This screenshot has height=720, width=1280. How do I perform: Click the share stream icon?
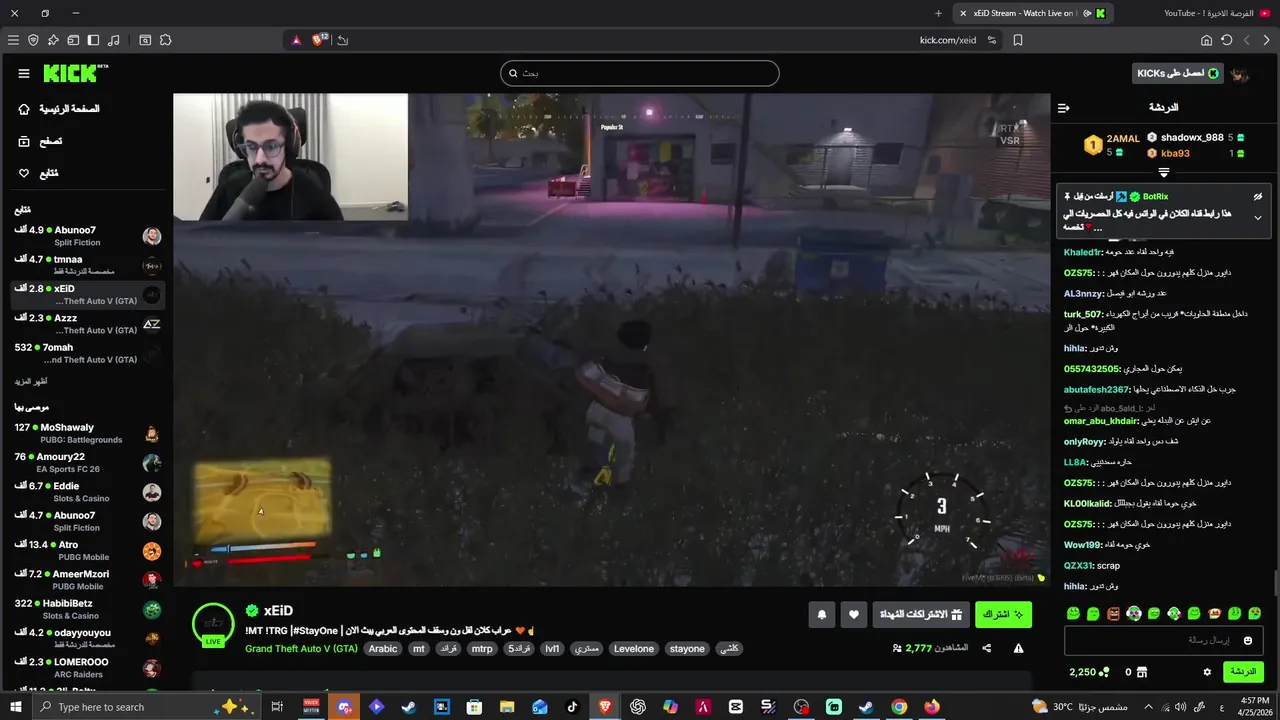[x=987, y=648]
